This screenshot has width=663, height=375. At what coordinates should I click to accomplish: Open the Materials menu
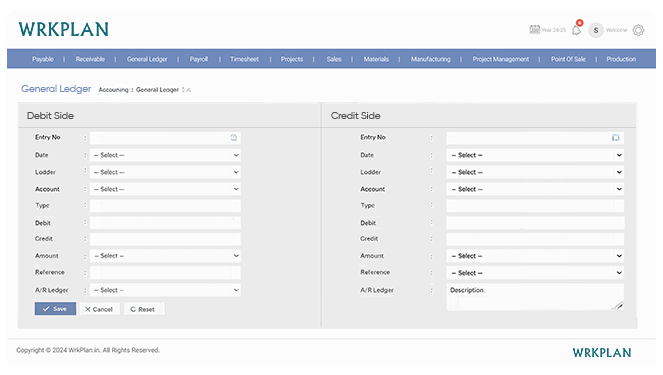point(376,59)
